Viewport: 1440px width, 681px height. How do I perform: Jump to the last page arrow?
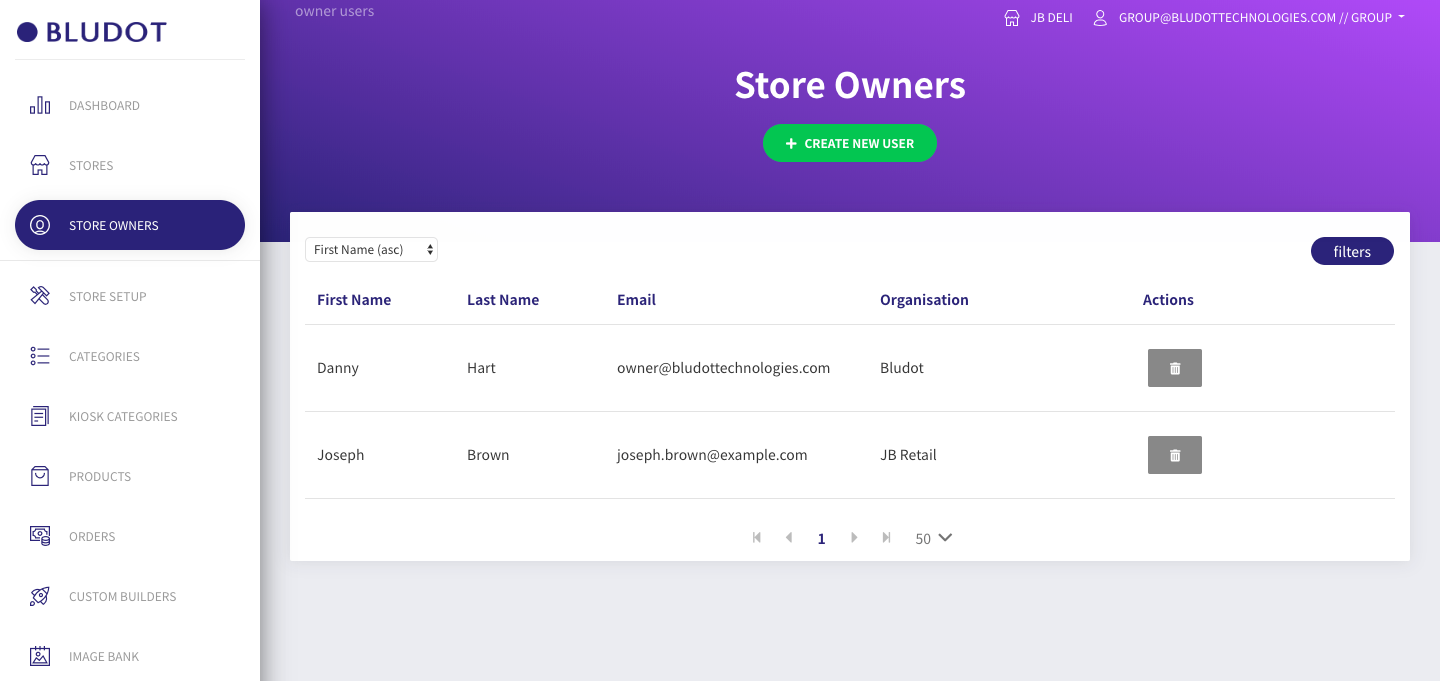click(886, 538)
